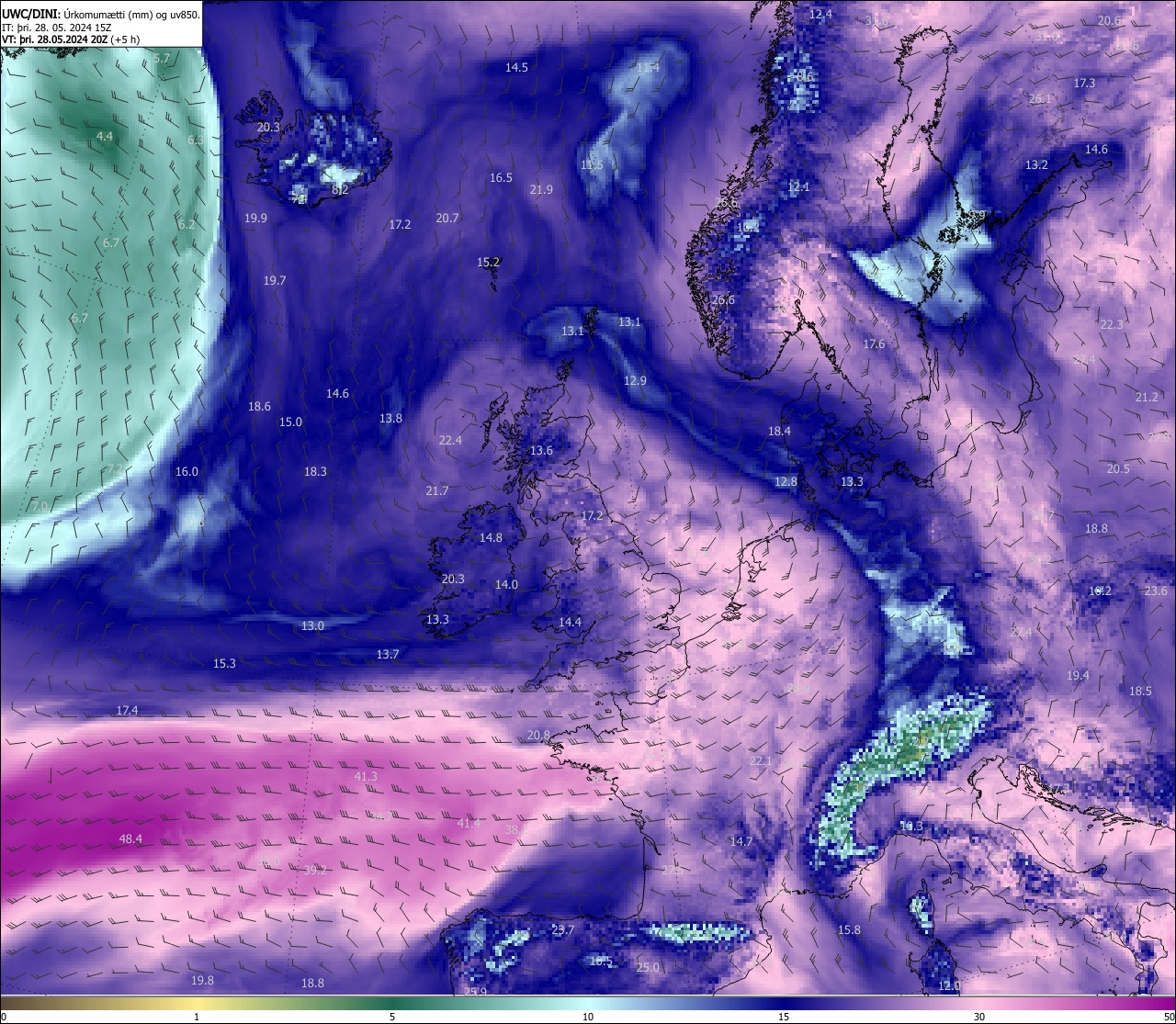Image resolution: width=1176 pixels, height=1024 pixels.
Task: Click the UWC/DINI Úrkomumætti title line
Action: tap(101, 14)
